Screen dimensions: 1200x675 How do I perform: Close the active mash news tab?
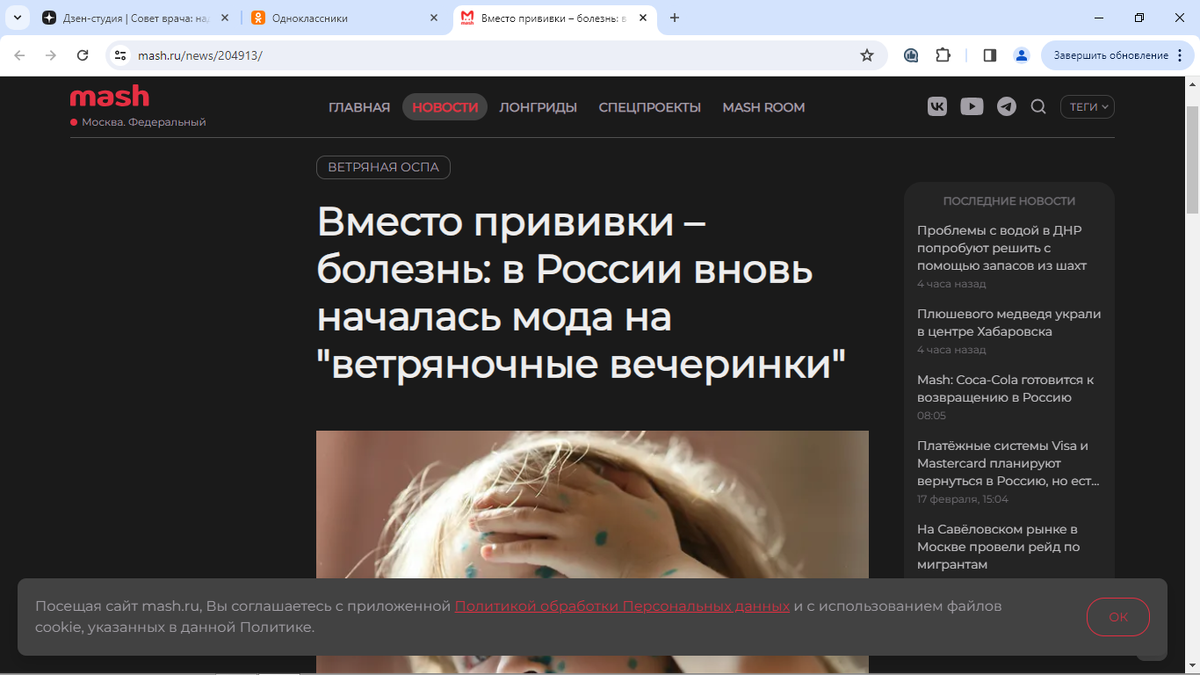643,18
